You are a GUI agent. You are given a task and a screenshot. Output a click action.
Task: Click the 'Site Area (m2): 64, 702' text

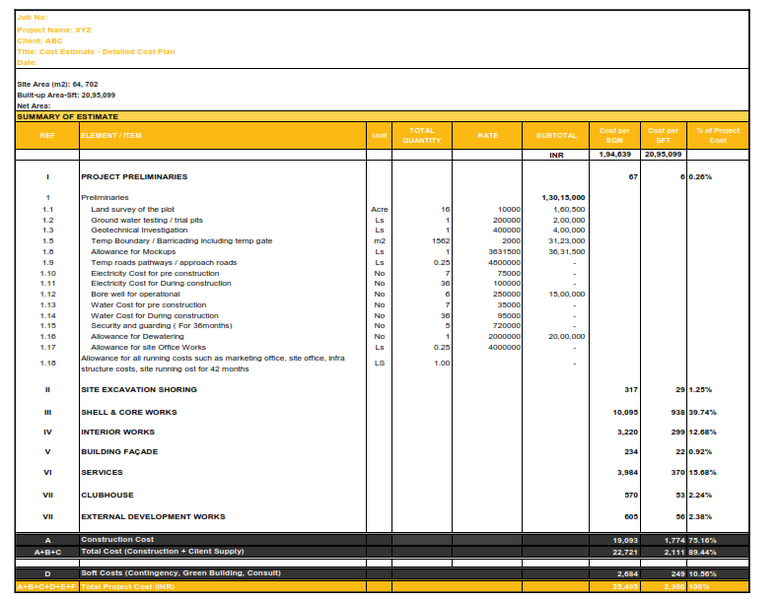58,85
